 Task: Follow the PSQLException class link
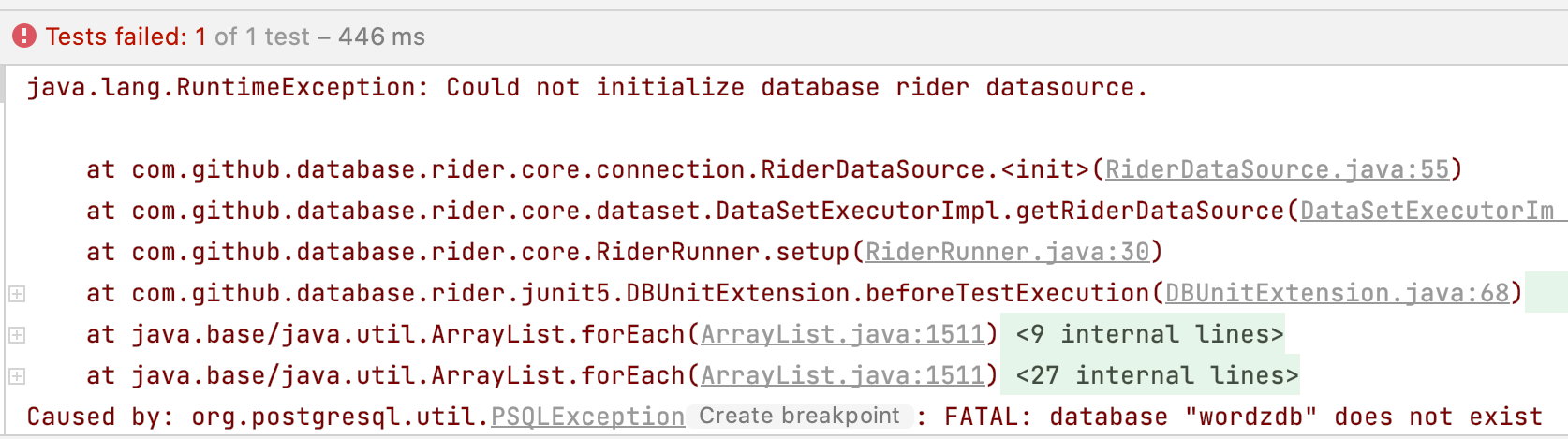click(587, 417)
